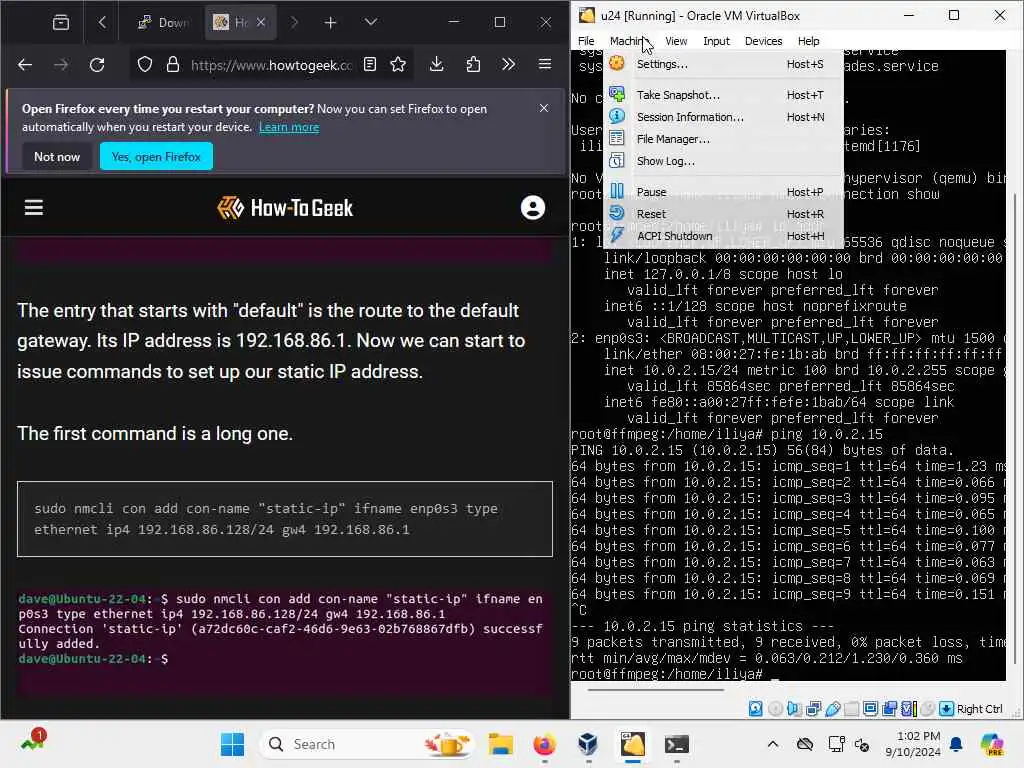The image size is (1024, 768).
Task: Click the Settings gear icon in Machine menu
Action: tap(616, 63)
